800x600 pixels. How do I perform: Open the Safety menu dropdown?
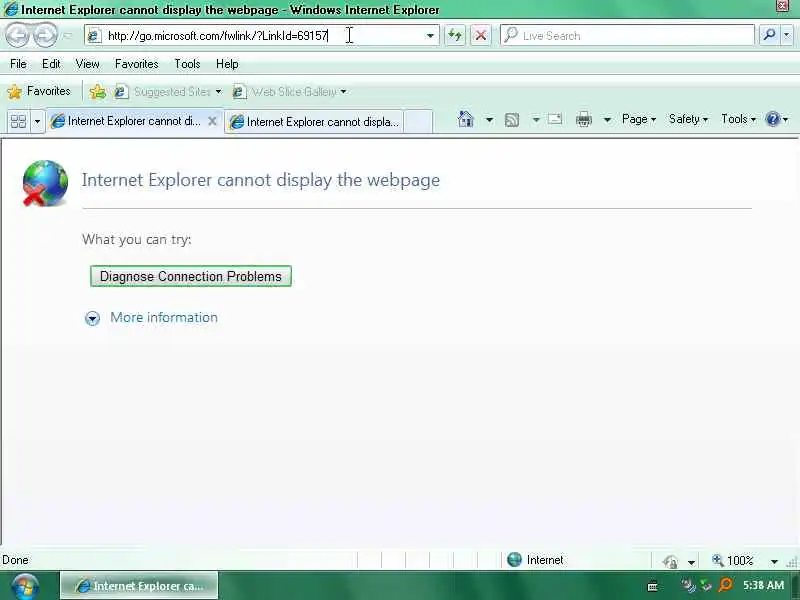tap(688, 119)
